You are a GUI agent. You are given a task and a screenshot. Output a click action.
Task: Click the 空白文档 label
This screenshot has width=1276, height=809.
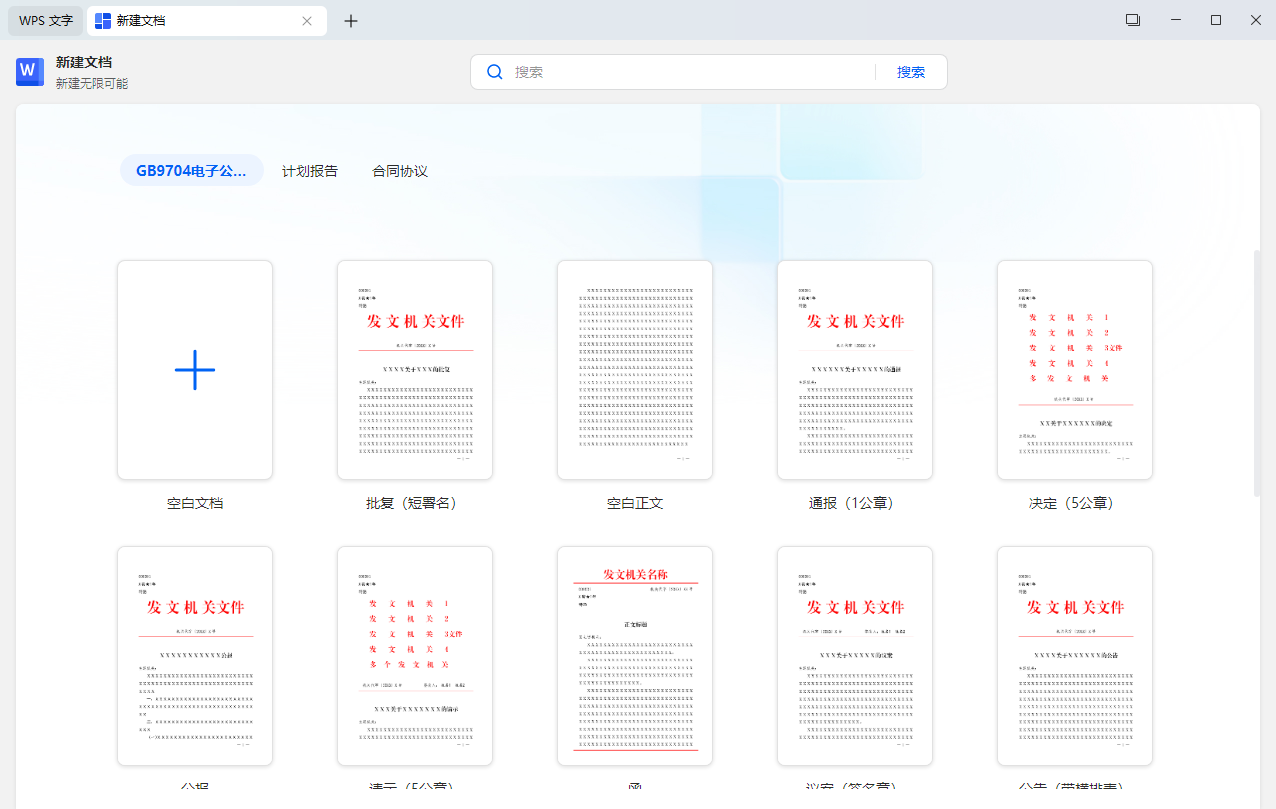click(195, 503)
